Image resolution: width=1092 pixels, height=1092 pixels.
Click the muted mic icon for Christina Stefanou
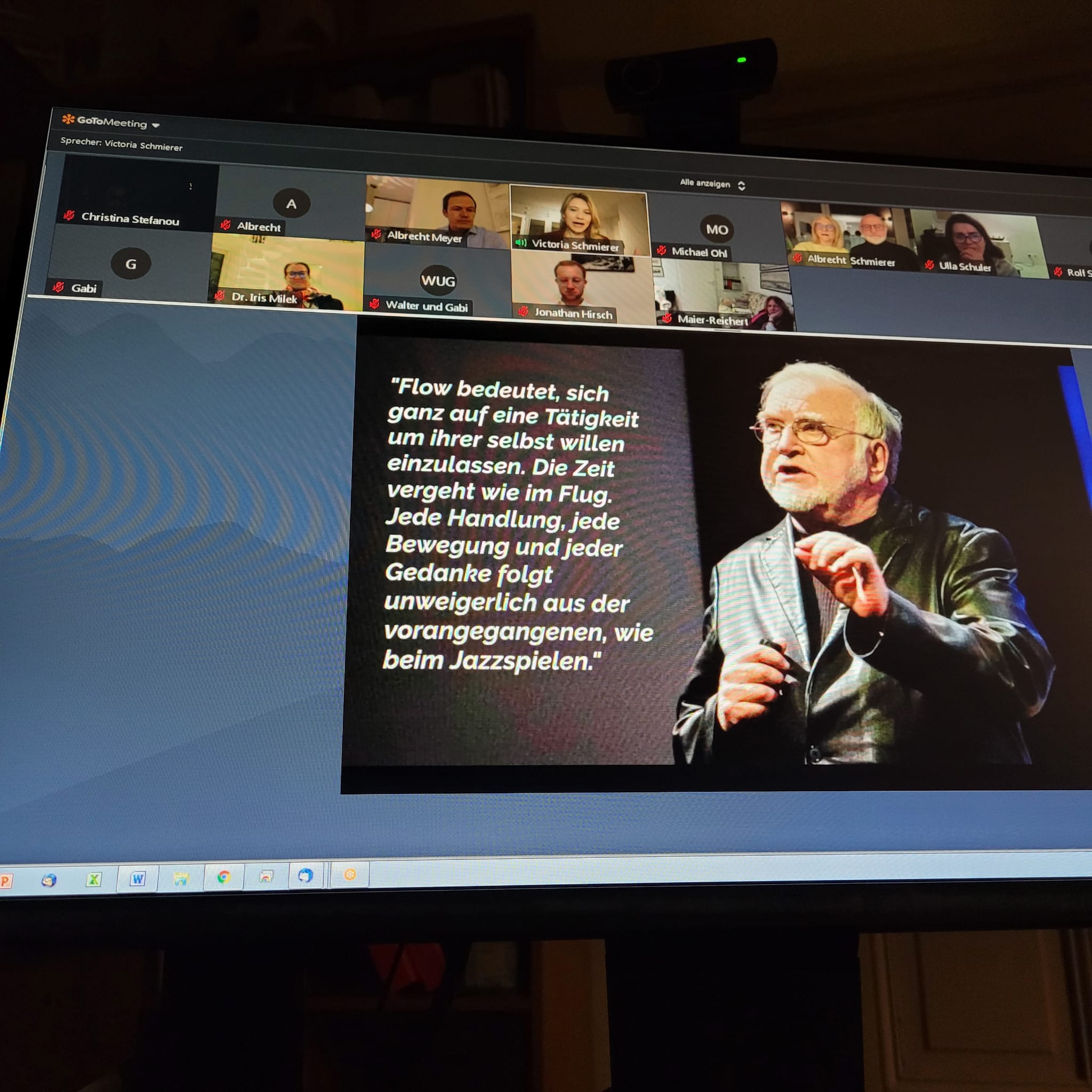[69, 215]
